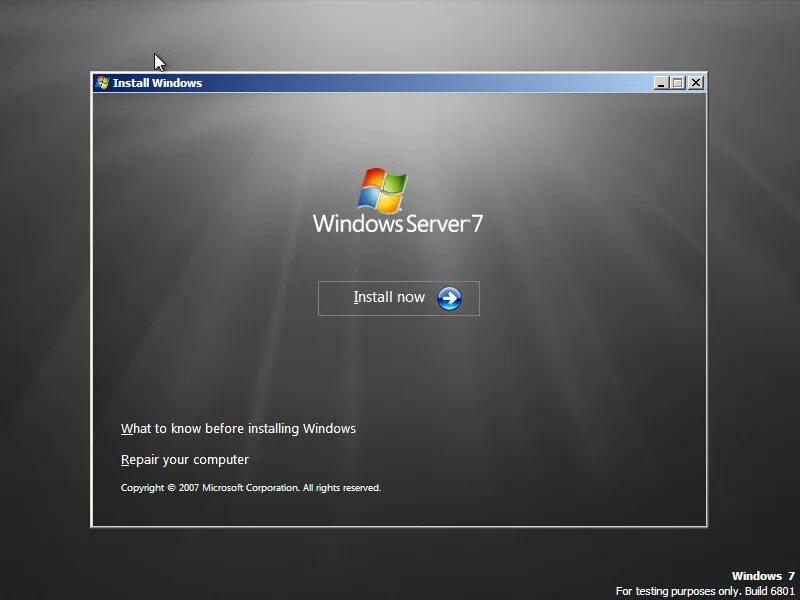Click the Windows Server 7 wordmark text

[398, 224]
